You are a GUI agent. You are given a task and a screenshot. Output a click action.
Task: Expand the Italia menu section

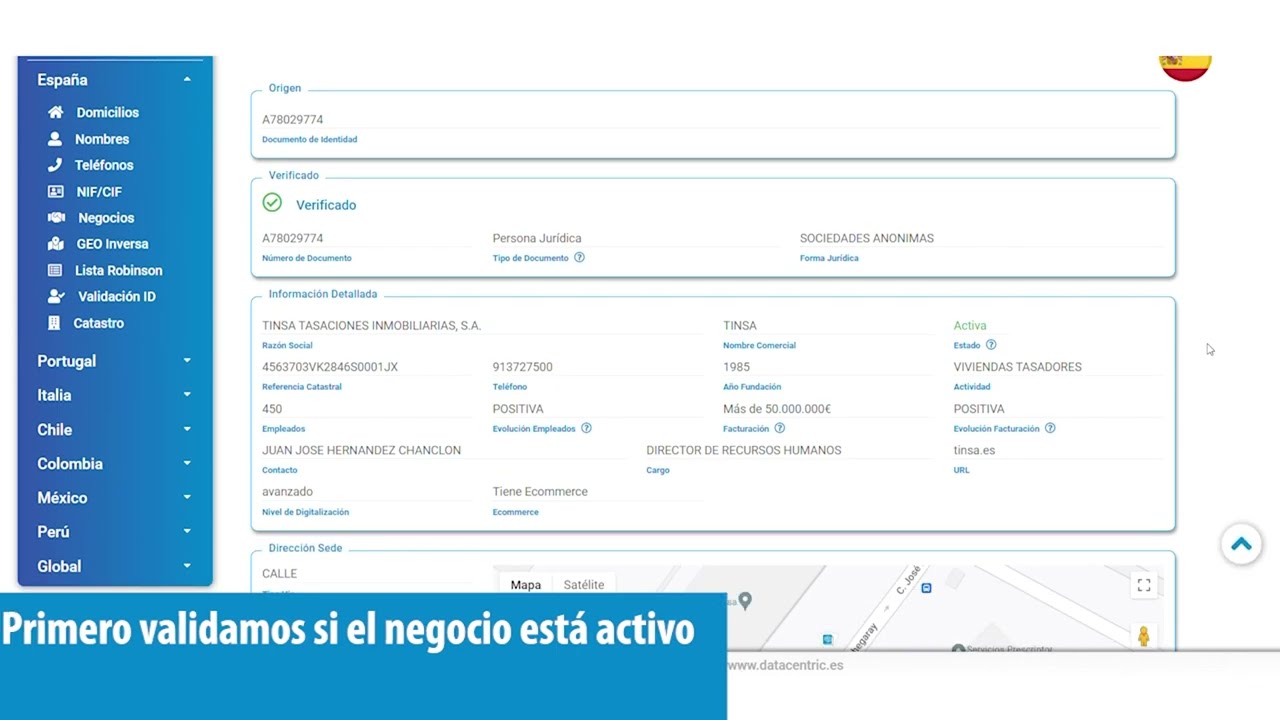click(187, 395)
